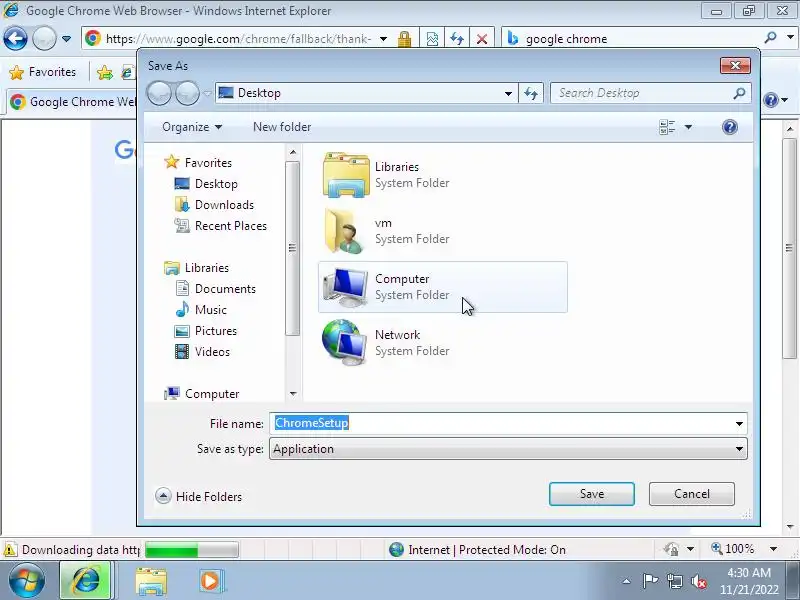Viewport: 800px width, 600px height.
Task: Open the Windows Start menu
Action: pos(26,581)
